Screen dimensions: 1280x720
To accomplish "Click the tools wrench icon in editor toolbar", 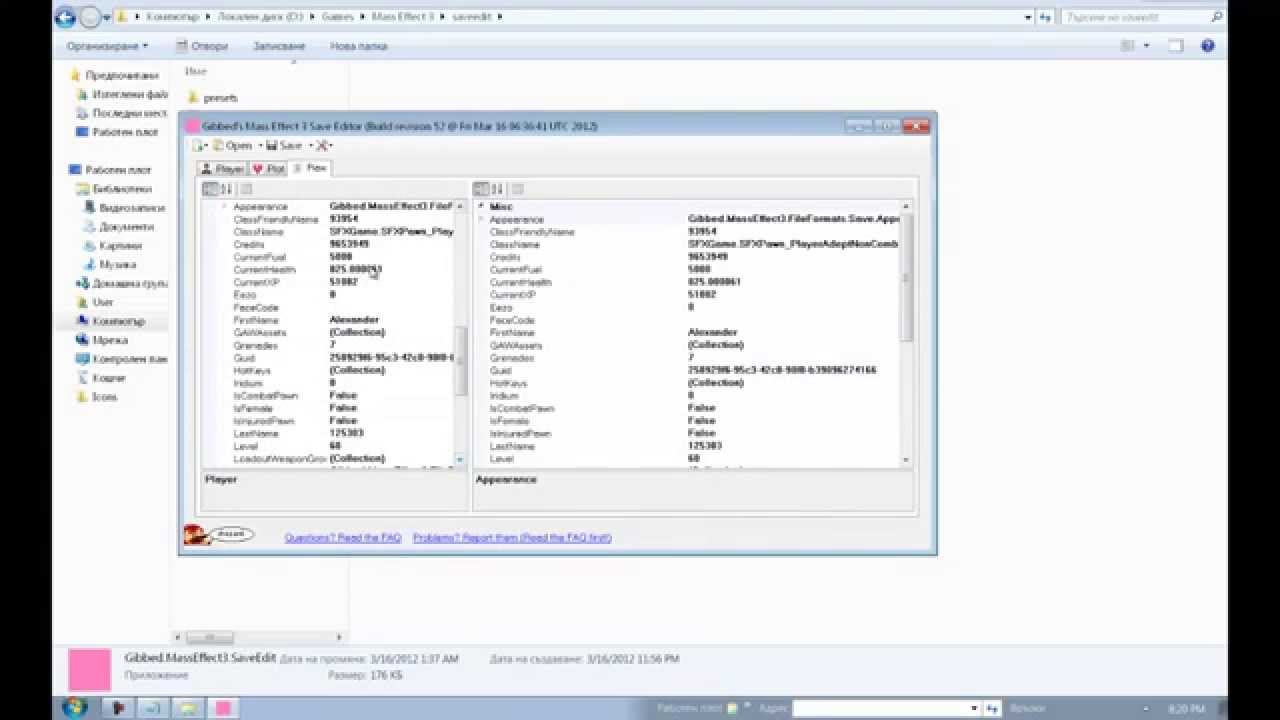I will coord(322,146).
